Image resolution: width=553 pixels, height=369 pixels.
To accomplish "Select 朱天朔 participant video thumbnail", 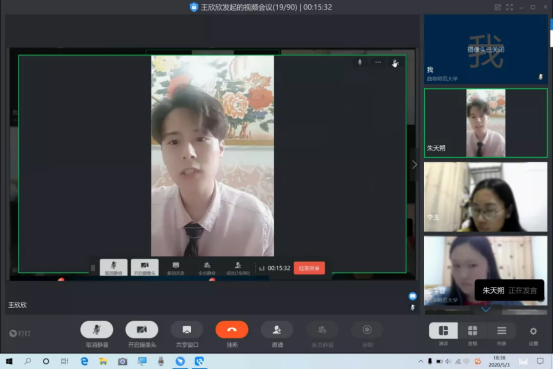I will [x=486, y=123].
